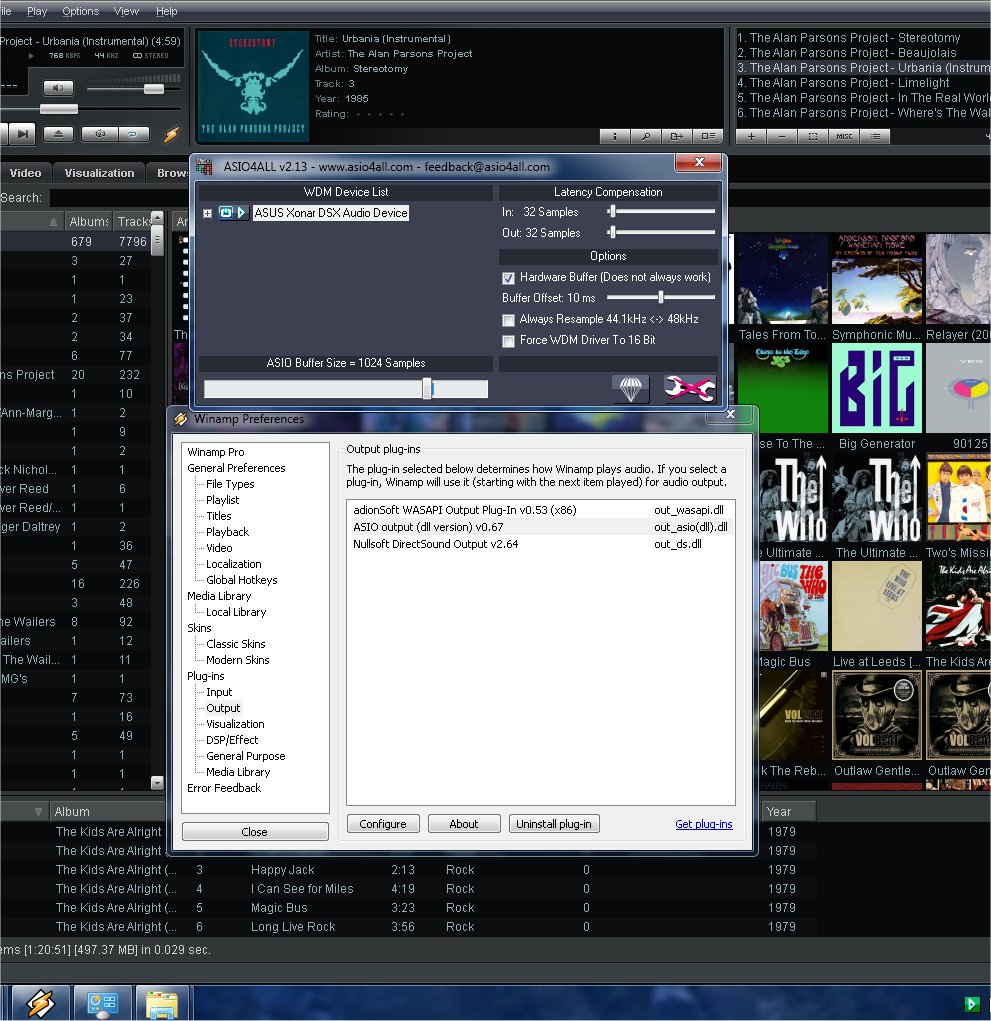Select adionSoft WASAPI Output Plug-In row

pos(540,510)
